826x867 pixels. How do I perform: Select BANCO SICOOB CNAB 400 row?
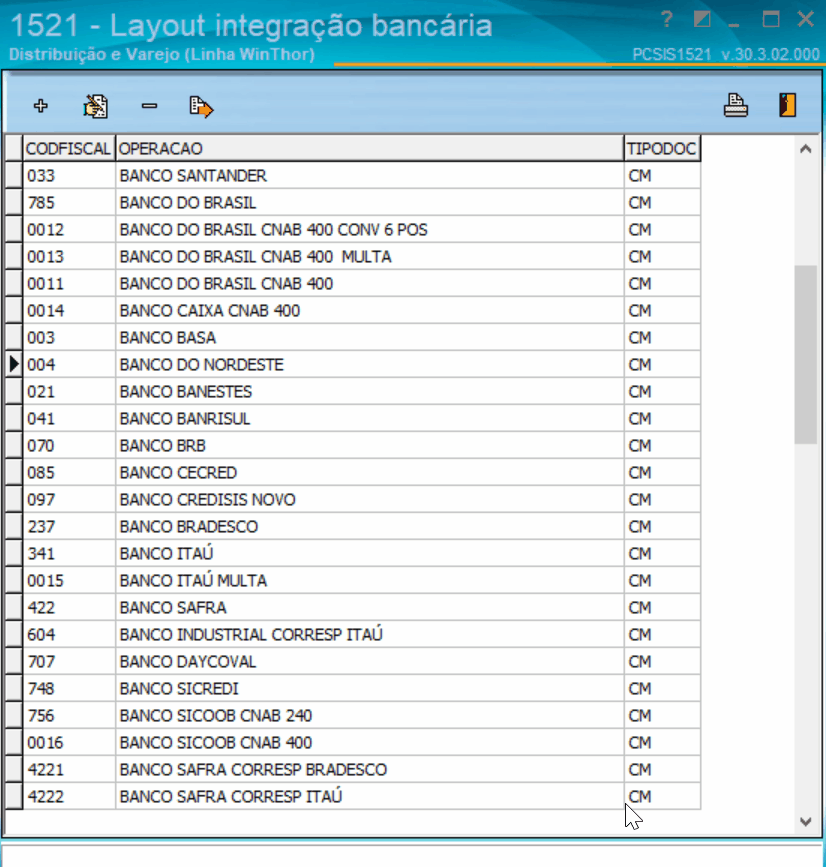click(x=353, y=743)
